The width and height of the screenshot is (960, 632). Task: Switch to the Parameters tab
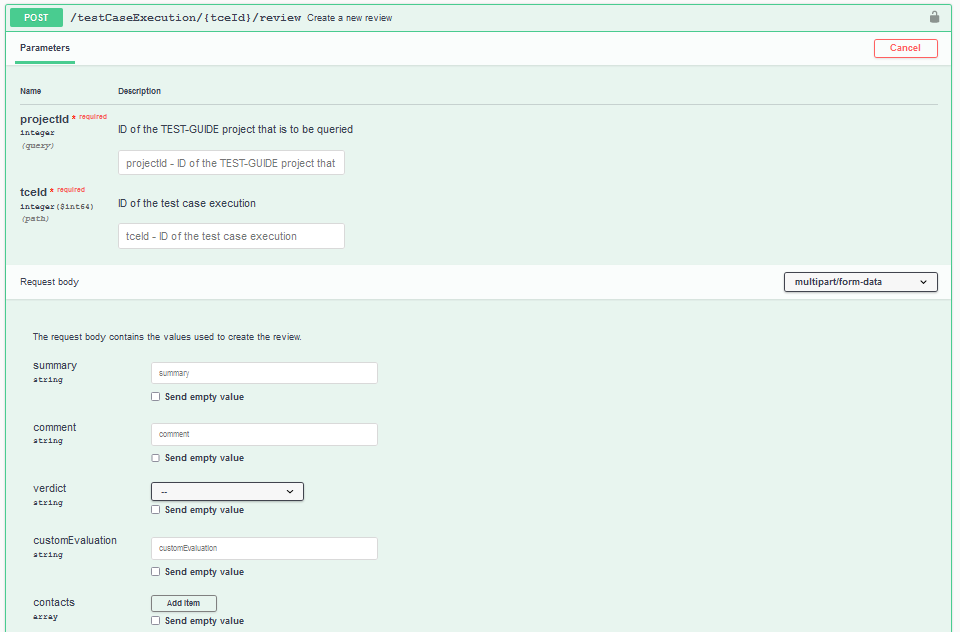(x=44, y=47)
